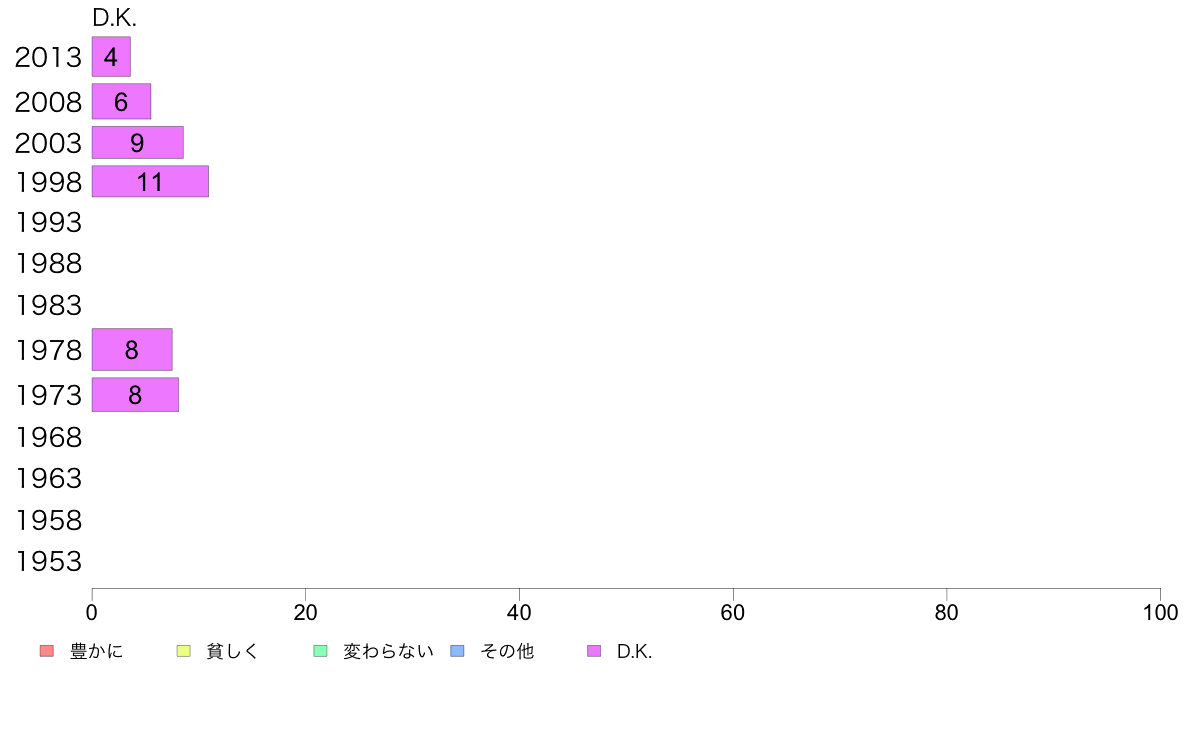
Task: Click the yellow 貧しく legend swatch
Action: [183, 652]
